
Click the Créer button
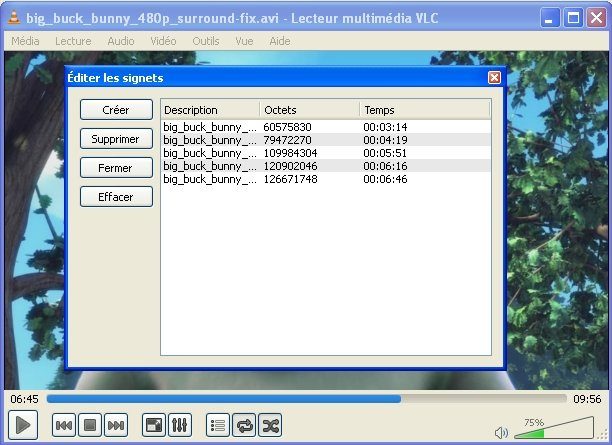click(116, 110)
